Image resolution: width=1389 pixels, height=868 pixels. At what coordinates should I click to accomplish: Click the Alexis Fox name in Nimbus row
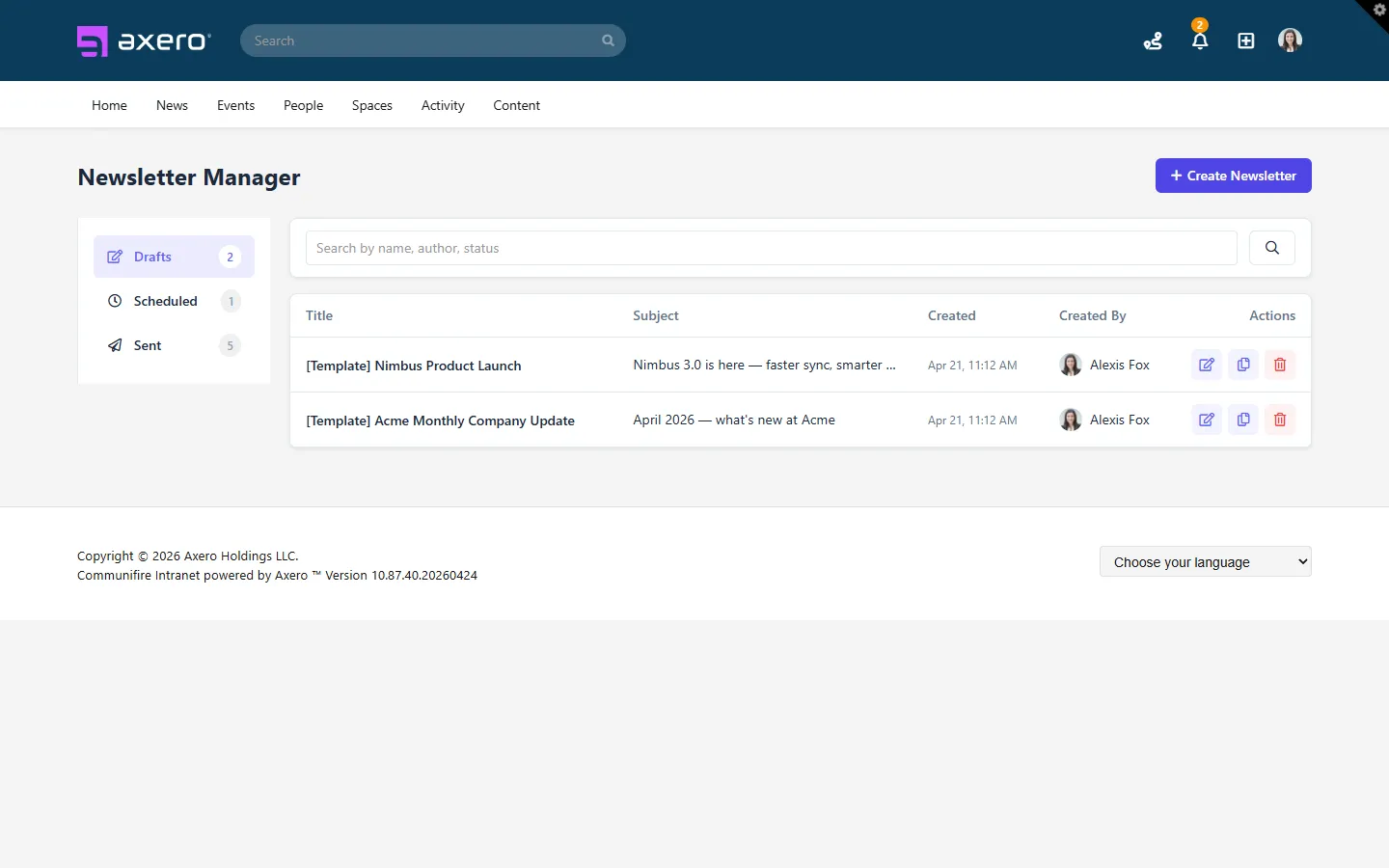[1120, 365]
